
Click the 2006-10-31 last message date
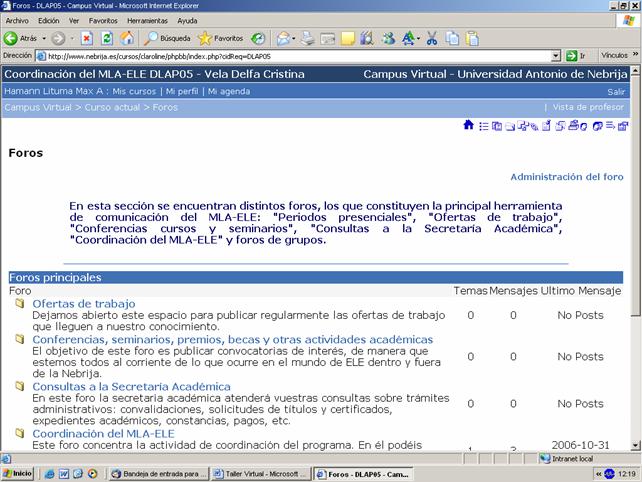point(581,445)
